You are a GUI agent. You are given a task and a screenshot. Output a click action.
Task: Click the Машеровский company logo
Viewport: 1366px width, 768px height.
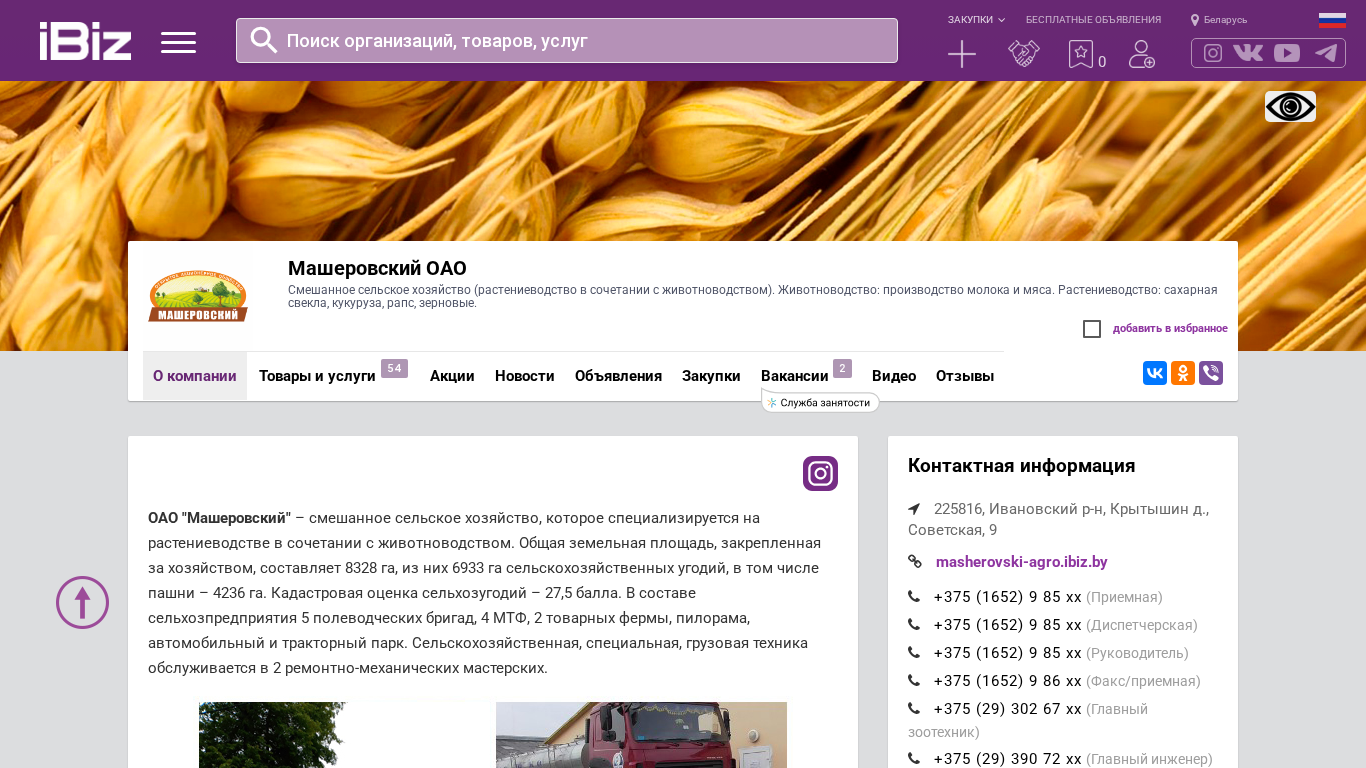pyautogui.click(x=198, y=296)
